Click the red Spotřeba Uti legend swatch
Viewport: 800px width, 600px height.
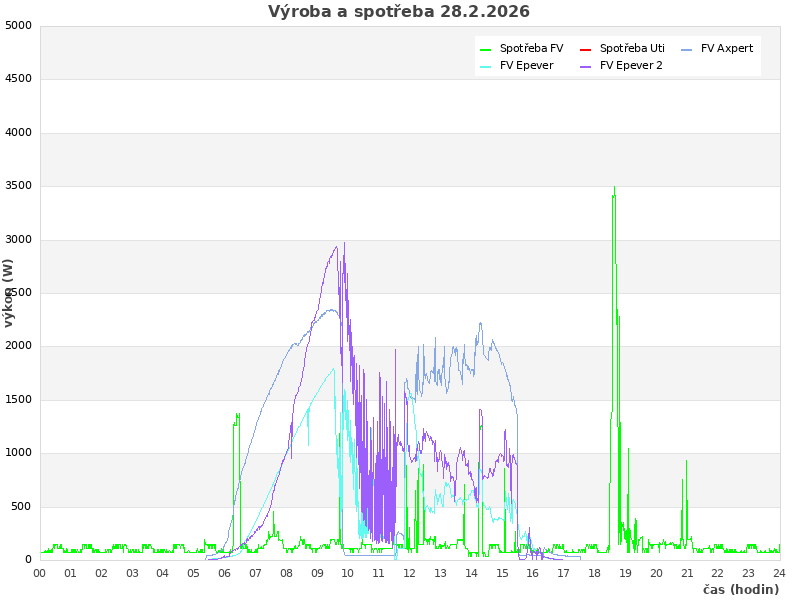pyautogui.click(x=586, y=49)
